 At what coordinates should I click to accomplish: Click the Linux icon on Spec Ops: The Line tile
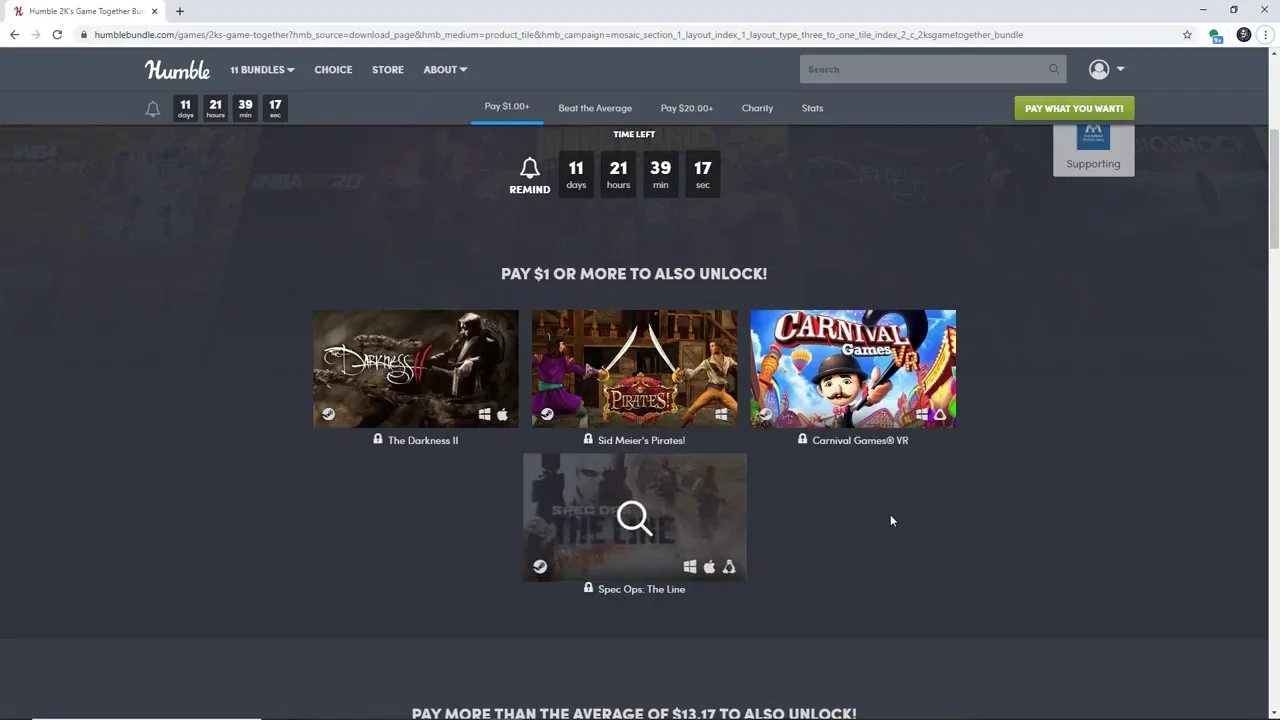729,567
